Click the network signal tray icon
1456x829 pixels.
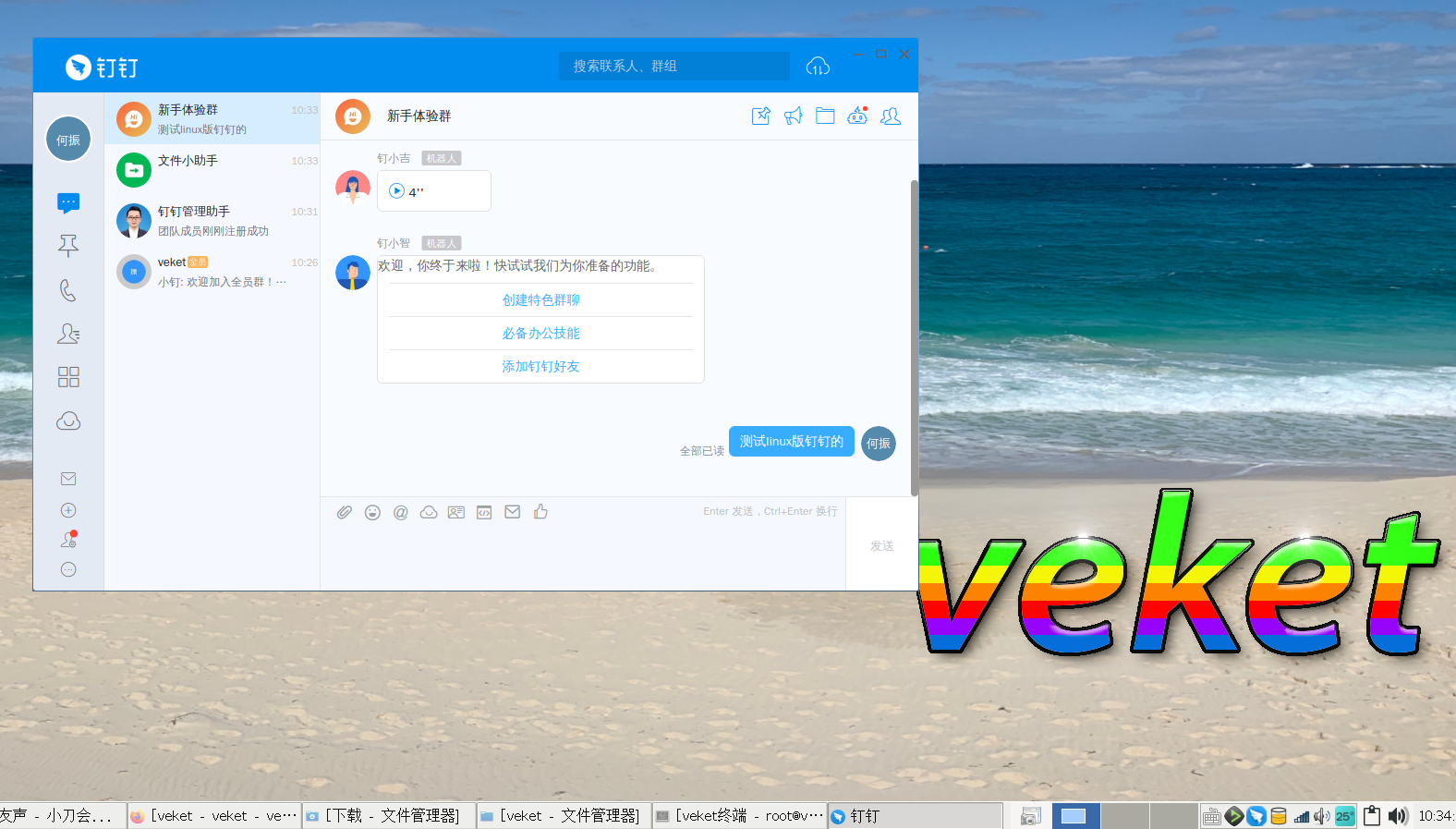1301,816
